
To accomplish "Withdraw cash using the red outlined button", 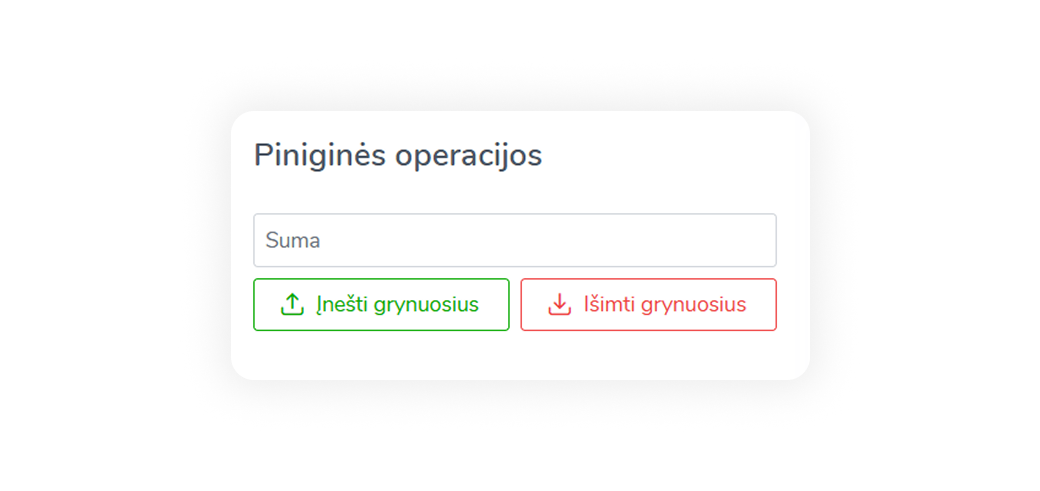I will coord(648,304).
